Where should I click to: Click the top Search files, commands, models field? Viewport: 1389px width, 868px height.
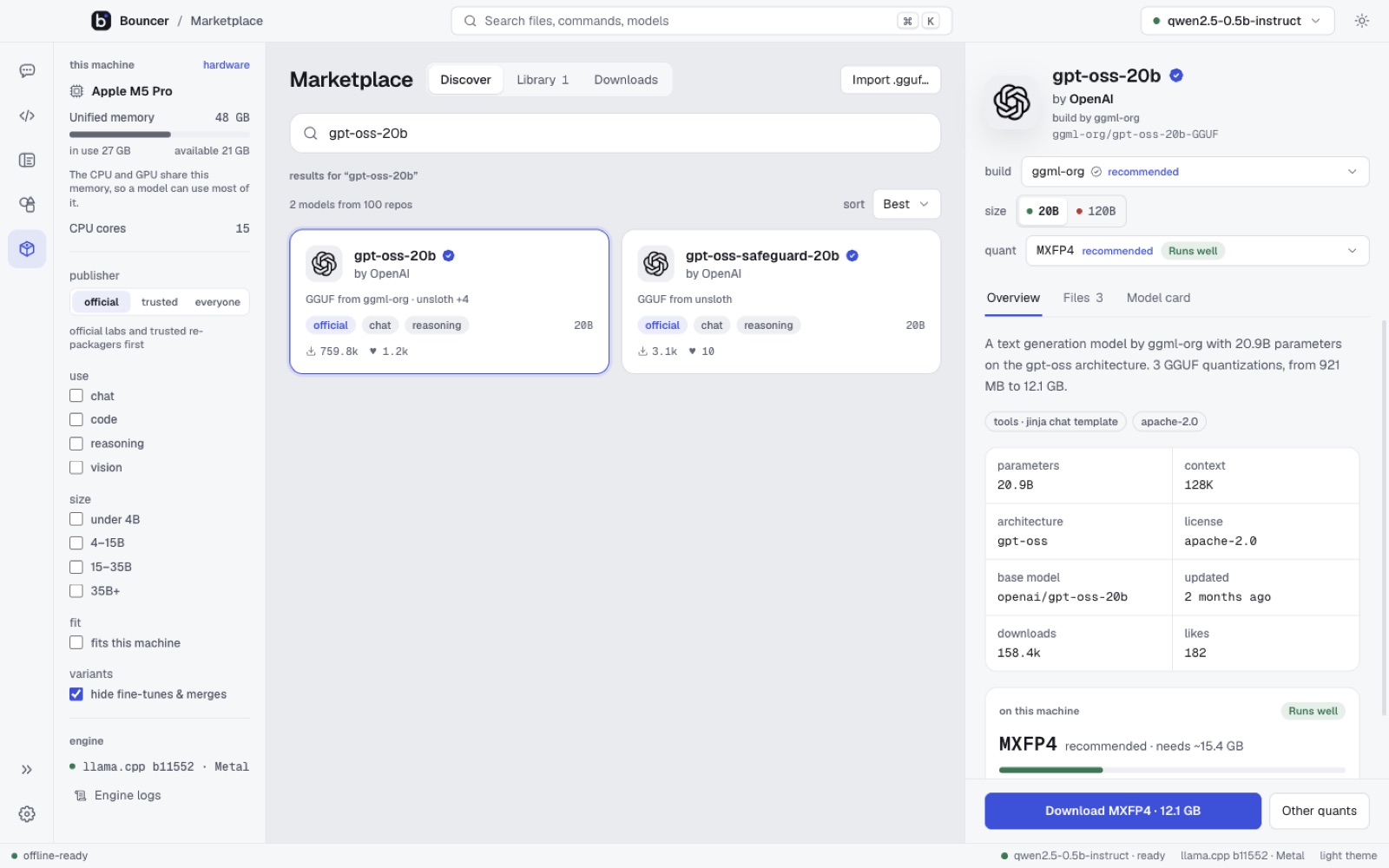click(x=701, y=21)
